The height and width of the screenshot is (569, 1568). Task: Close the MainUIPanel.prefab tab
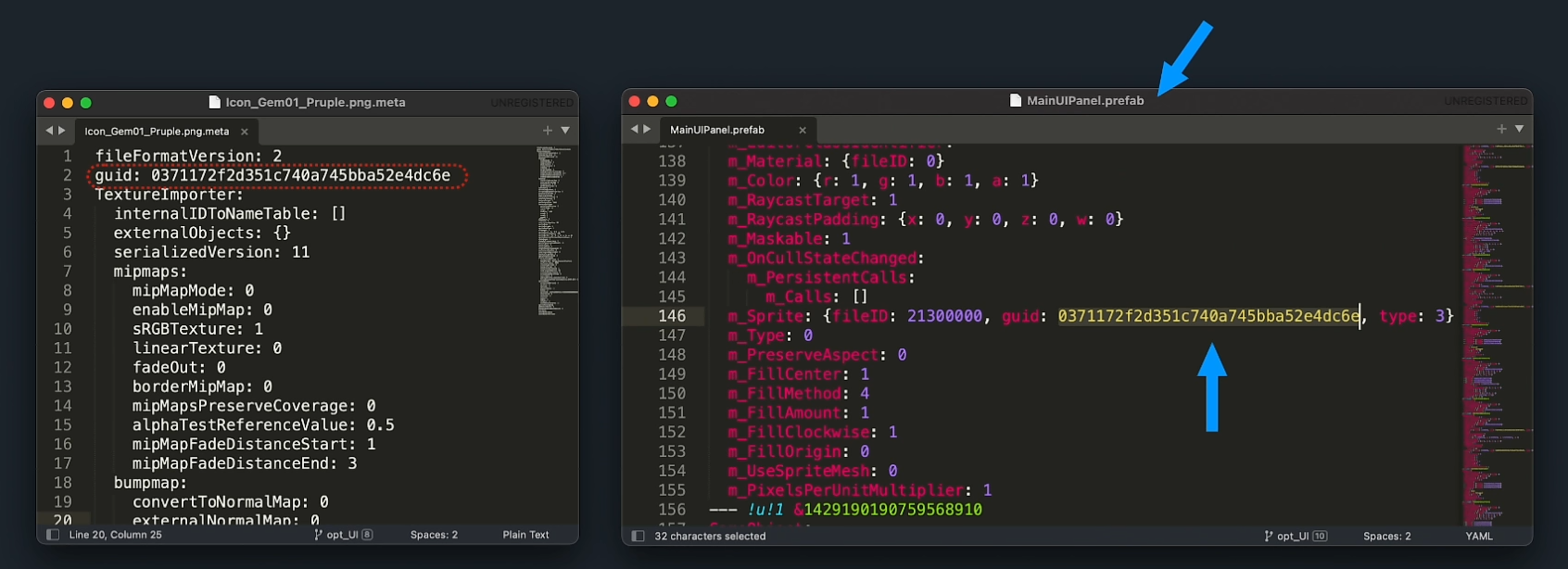point(803,130)
